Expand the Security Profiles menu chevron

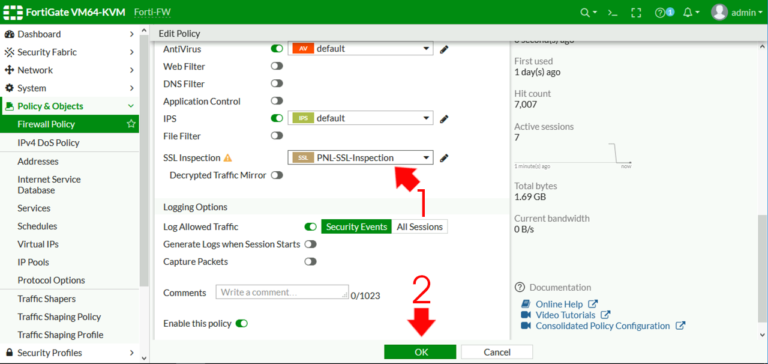[x=131, y=353]
